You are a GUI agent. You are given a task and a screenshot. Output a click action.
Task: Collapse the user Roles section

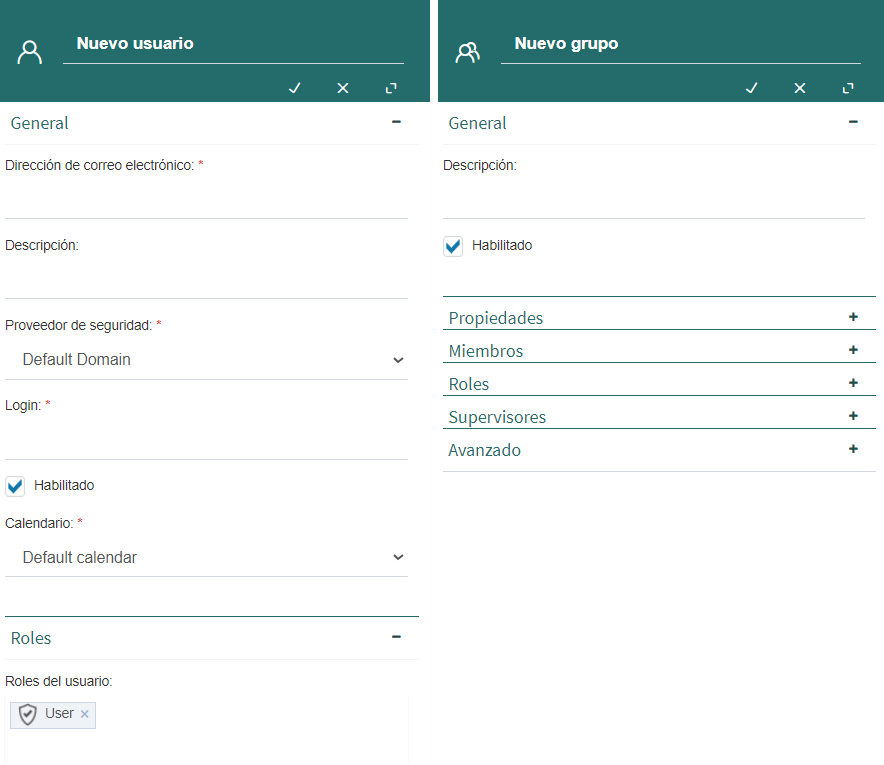click(396, 637)
